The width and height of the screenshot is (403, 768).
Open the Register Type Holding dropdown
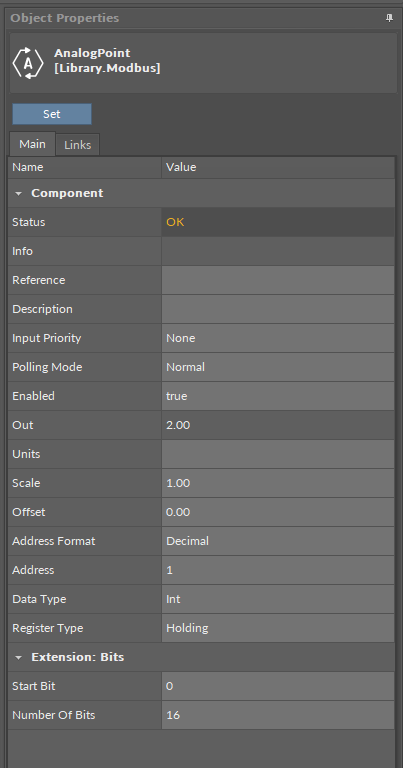pos(278,628)
